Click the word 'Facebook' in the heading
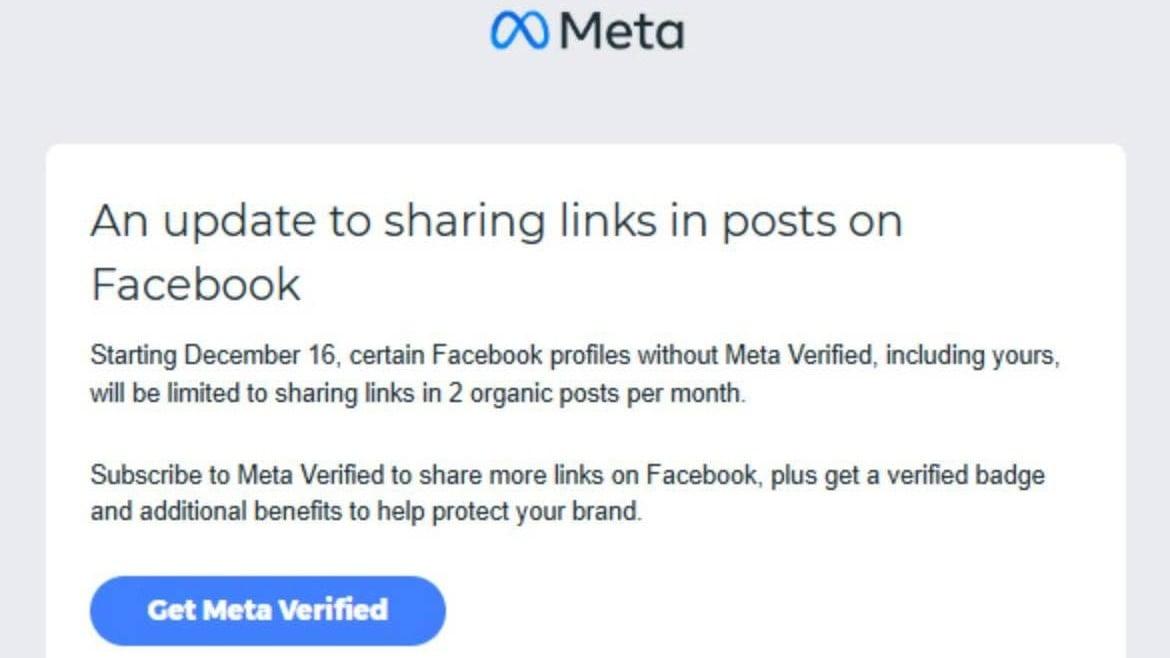The image size is (1170, 658). (194, 285)
